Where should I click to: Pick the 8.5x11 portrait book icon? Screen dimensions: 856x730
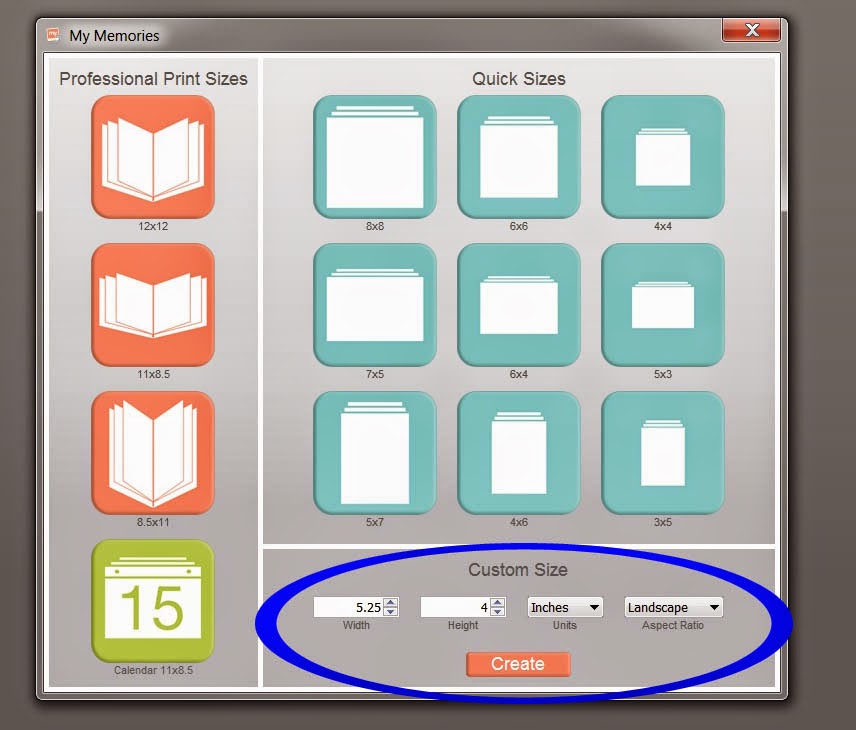coord(153,453)
